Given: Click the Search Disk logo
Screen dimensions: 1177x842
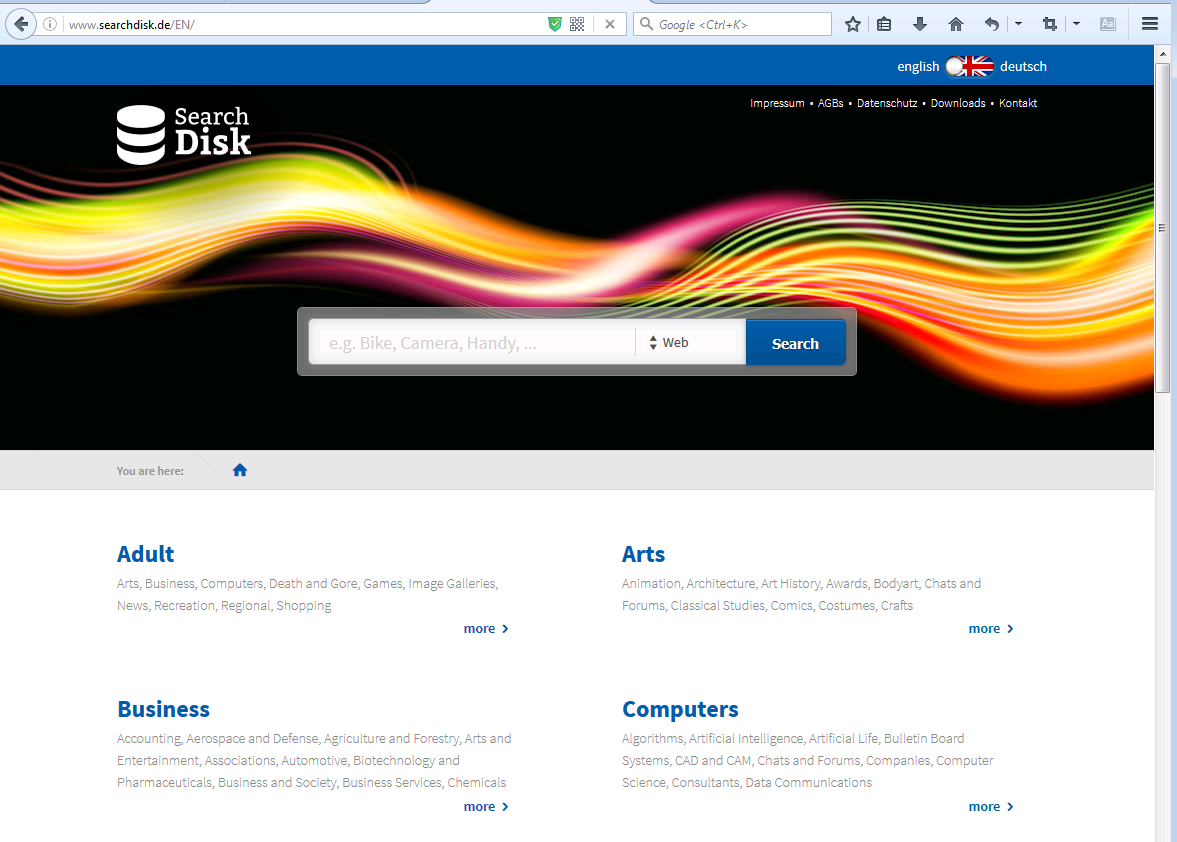Looking at the screenshot, I should coord(184,135).
